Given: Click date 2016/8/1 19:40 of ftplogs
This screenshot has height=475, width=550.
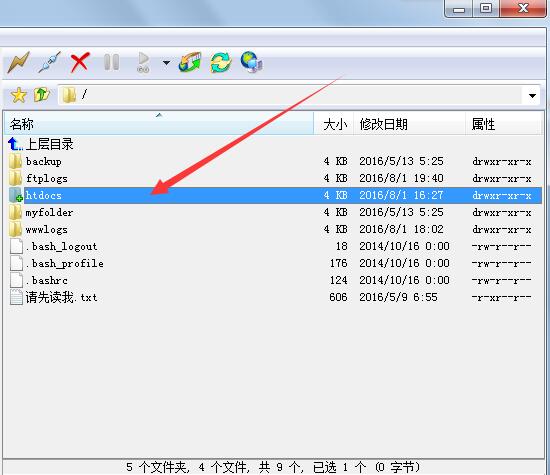Looking at the screenshot, I should (401, 178).
